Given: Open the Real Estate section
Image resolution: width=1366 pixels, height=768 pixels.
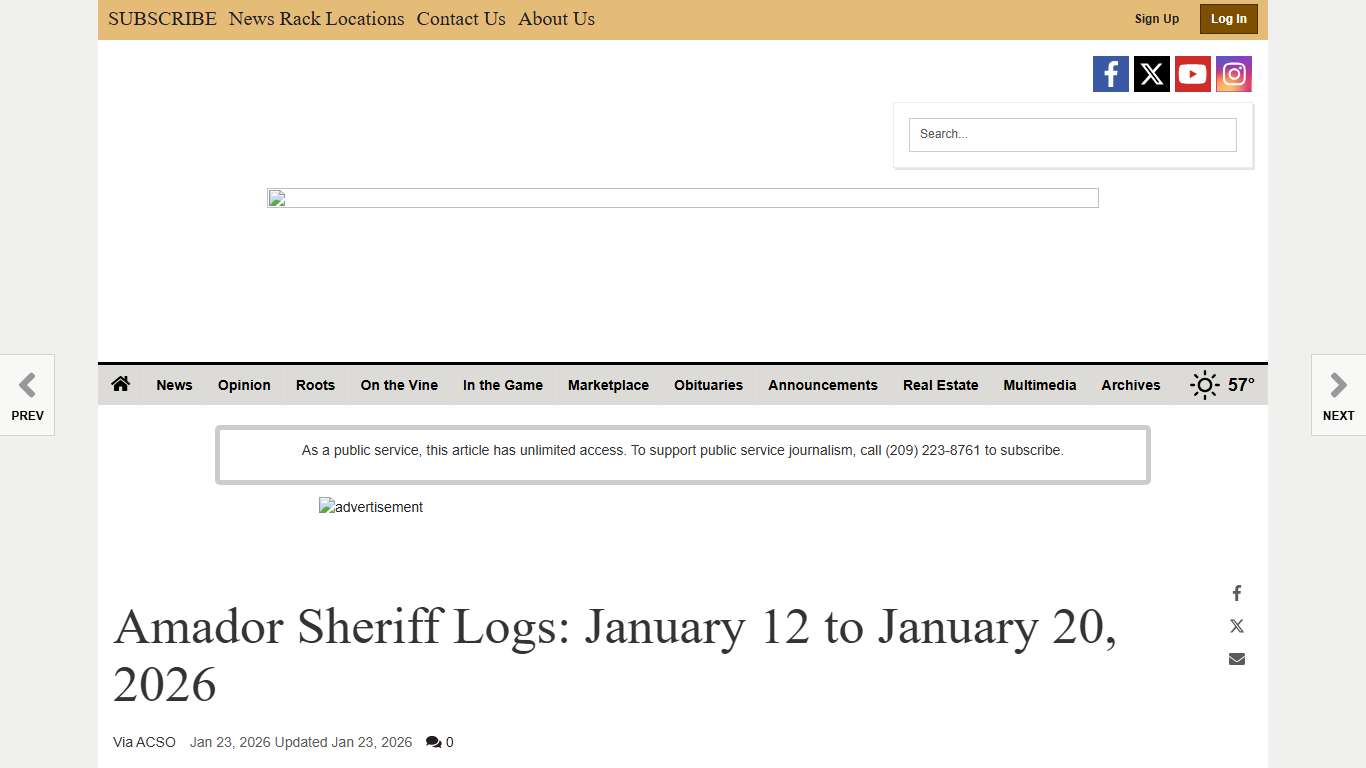Looking at the screenshot, I should [x=940, y=385].
